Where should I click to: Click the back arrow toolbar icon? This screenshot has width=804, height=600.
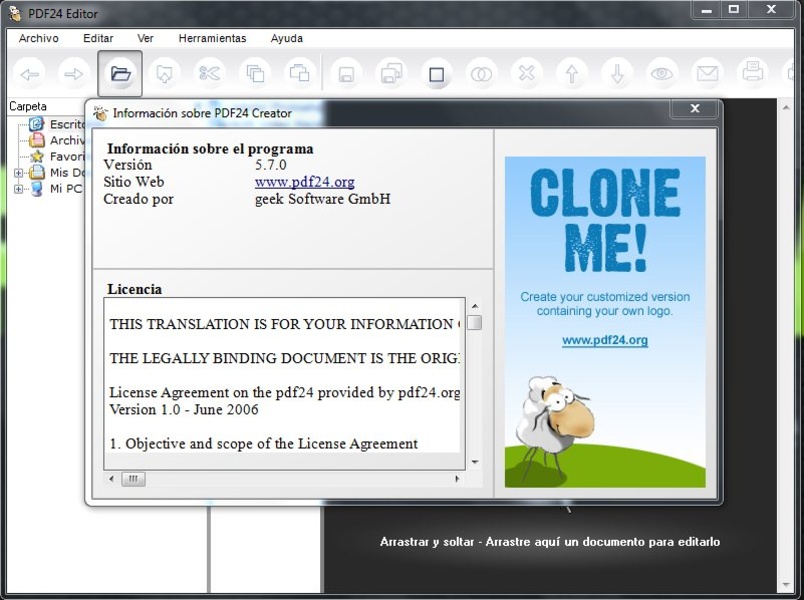29,74
